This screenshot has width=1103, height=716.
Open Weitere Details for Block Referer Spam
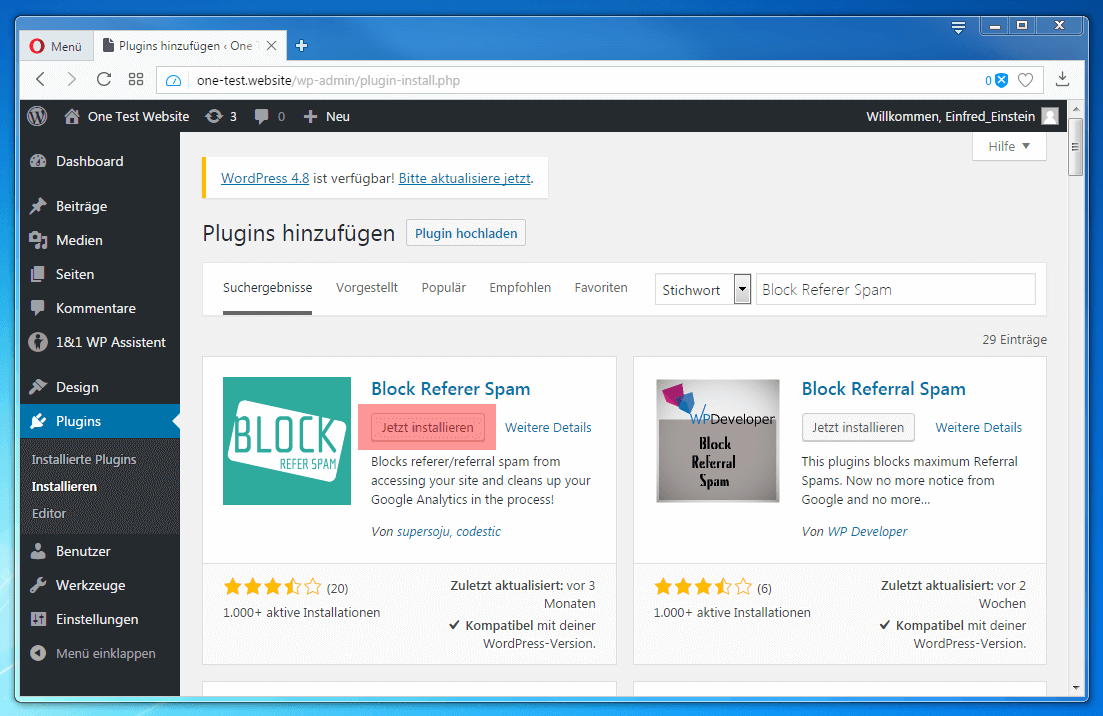pyautogui.click(x=548, y=428)
